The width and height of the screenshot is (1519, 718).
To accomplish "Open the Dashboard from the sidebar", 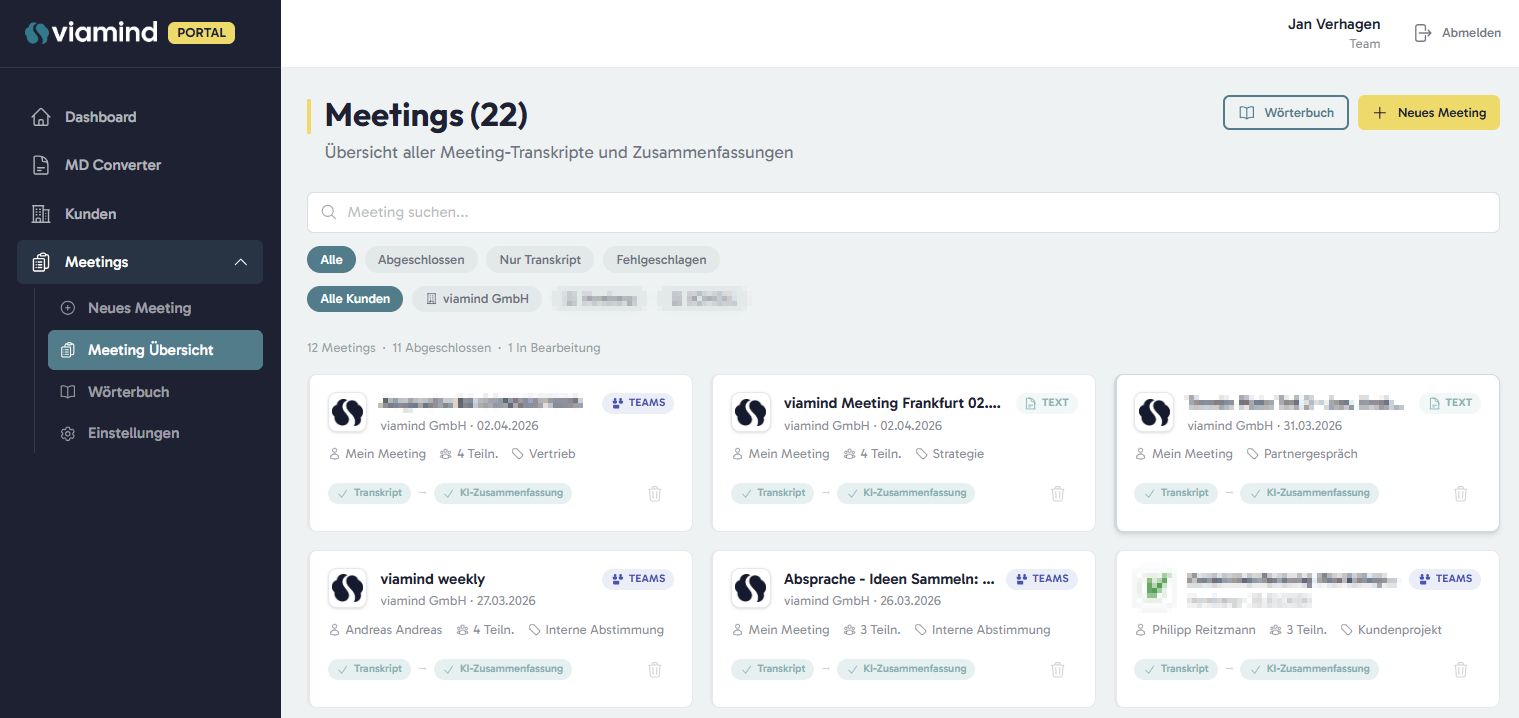I will (100, 117).
